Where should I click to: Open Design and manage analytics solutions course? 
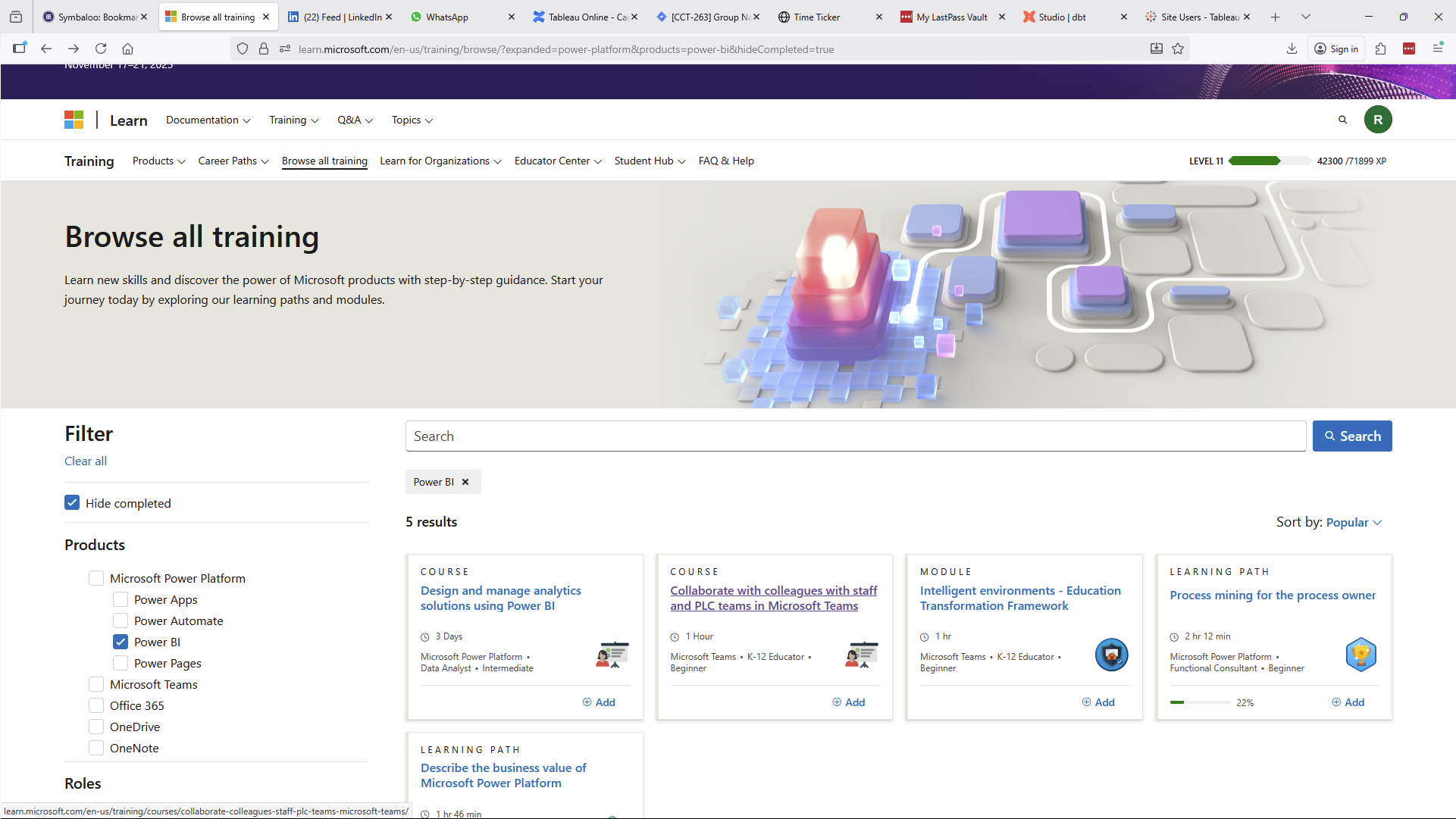pos(501,598)
